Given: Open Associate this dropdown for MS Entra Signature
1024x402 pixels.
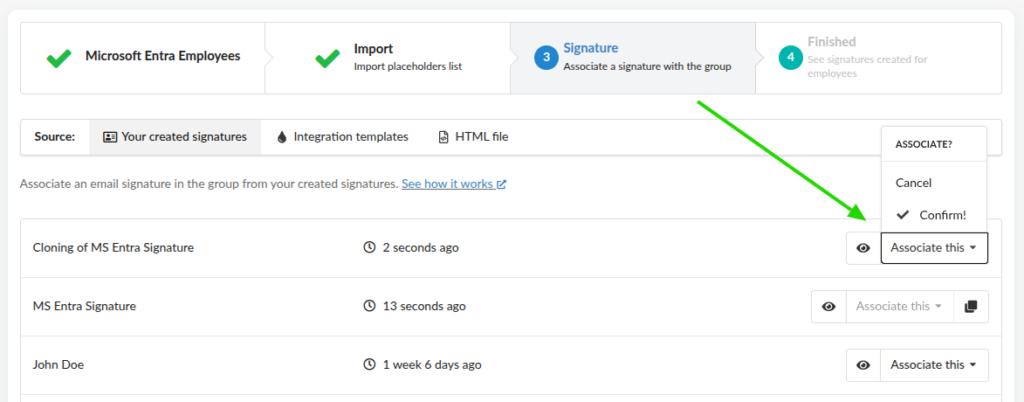Looking at the screenshot, I should [x=899, y=307].
